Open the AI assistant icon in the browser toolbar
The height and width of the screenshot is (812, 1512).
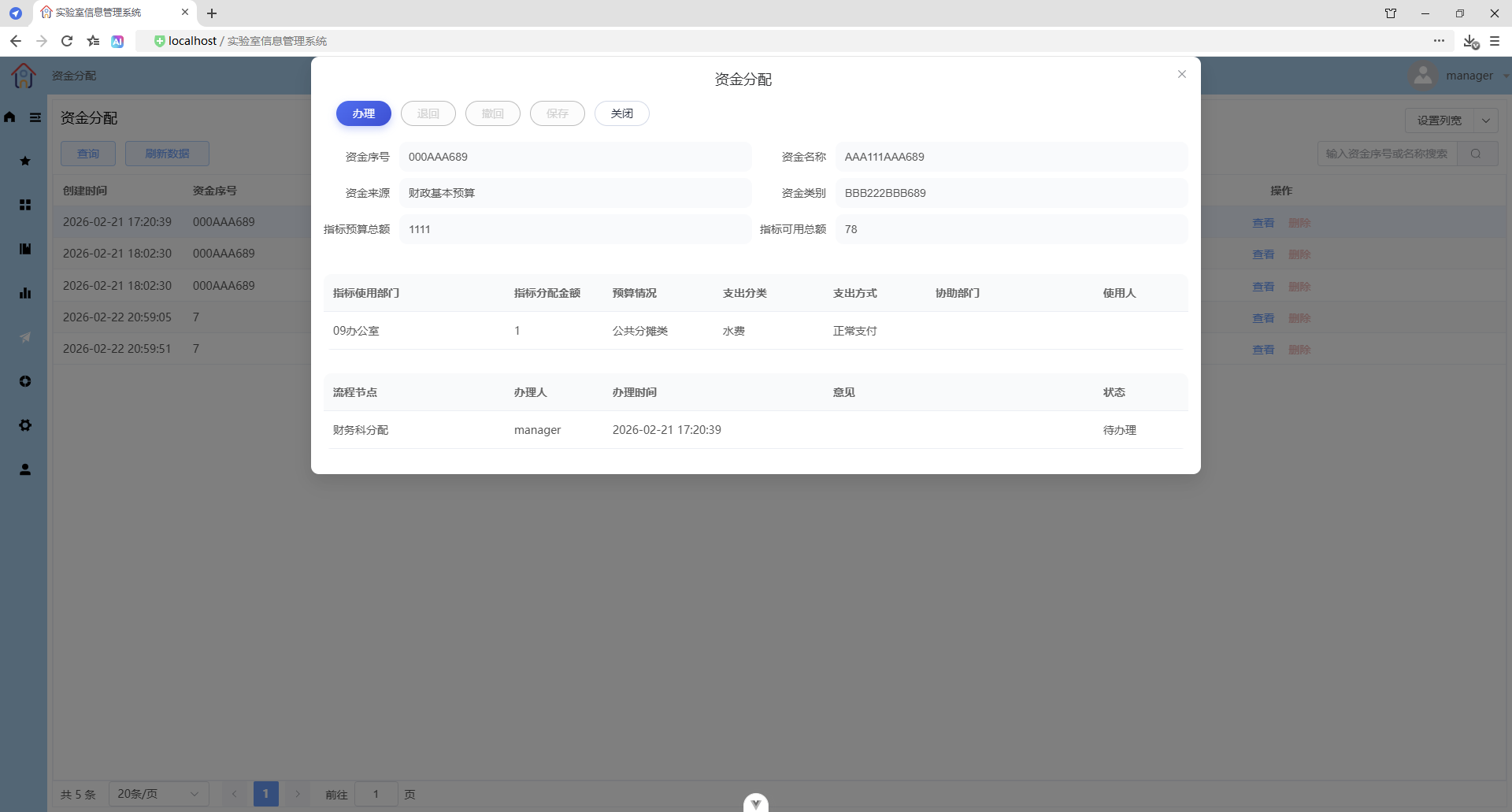[117, 41]
